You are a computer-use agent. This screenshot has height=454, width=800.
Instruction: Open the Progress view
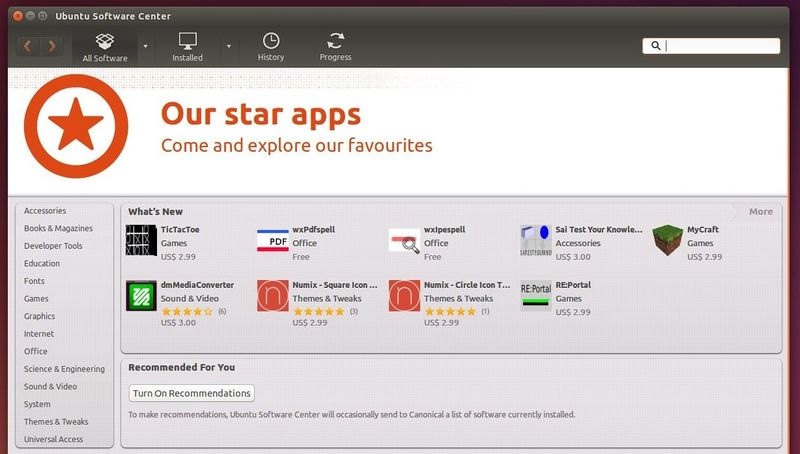tap(335, 47)
